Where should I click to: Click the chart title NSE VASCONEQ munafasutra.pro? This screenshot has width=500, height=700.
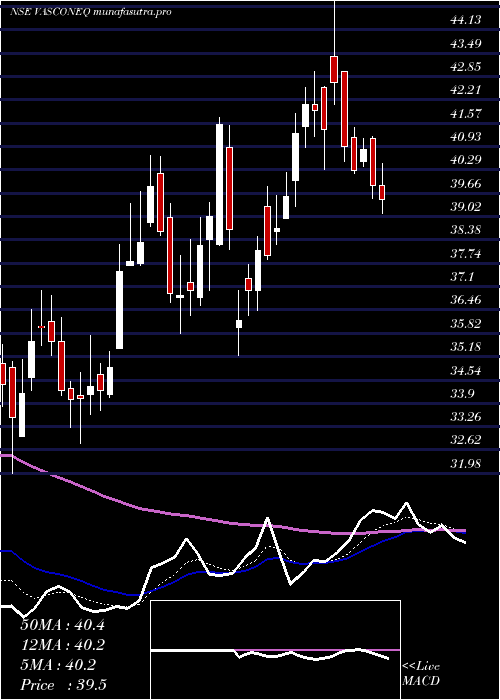[91, 12]
